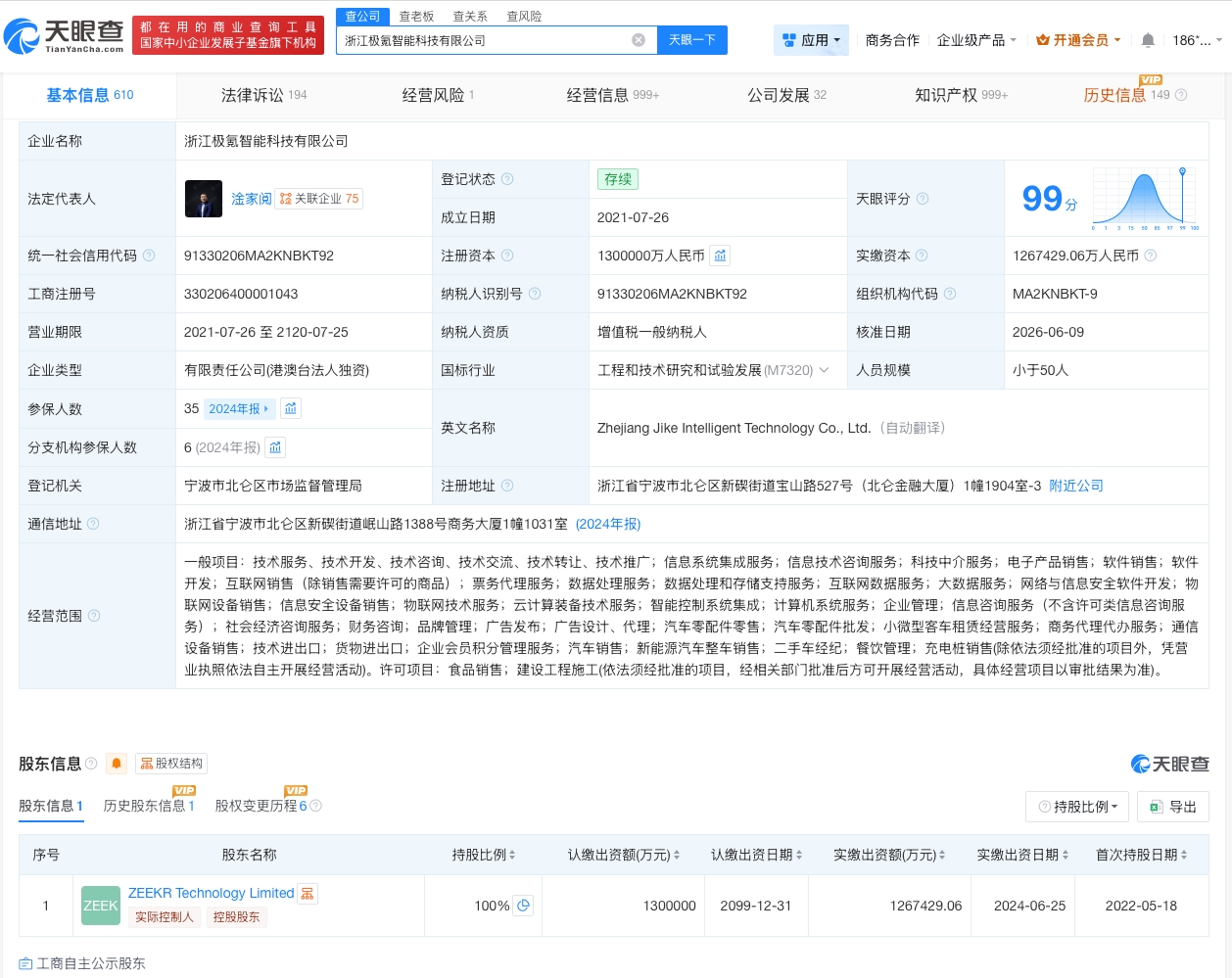Open the account 186 dropdown
Viewport: 1232px width, 978px height.
[x=1197, y=40]
